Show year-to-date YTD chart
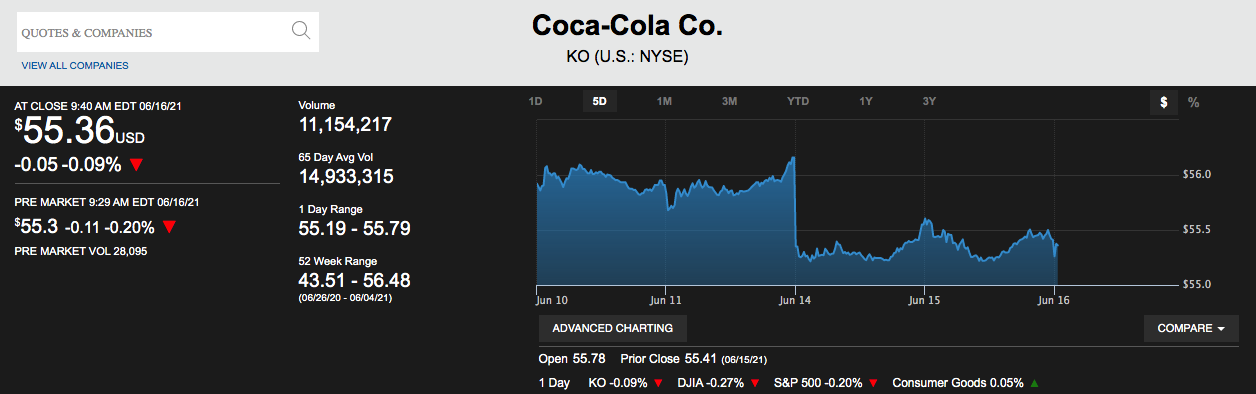The height and width of the screenshot is (394, 1256). (x=798, y=101)
